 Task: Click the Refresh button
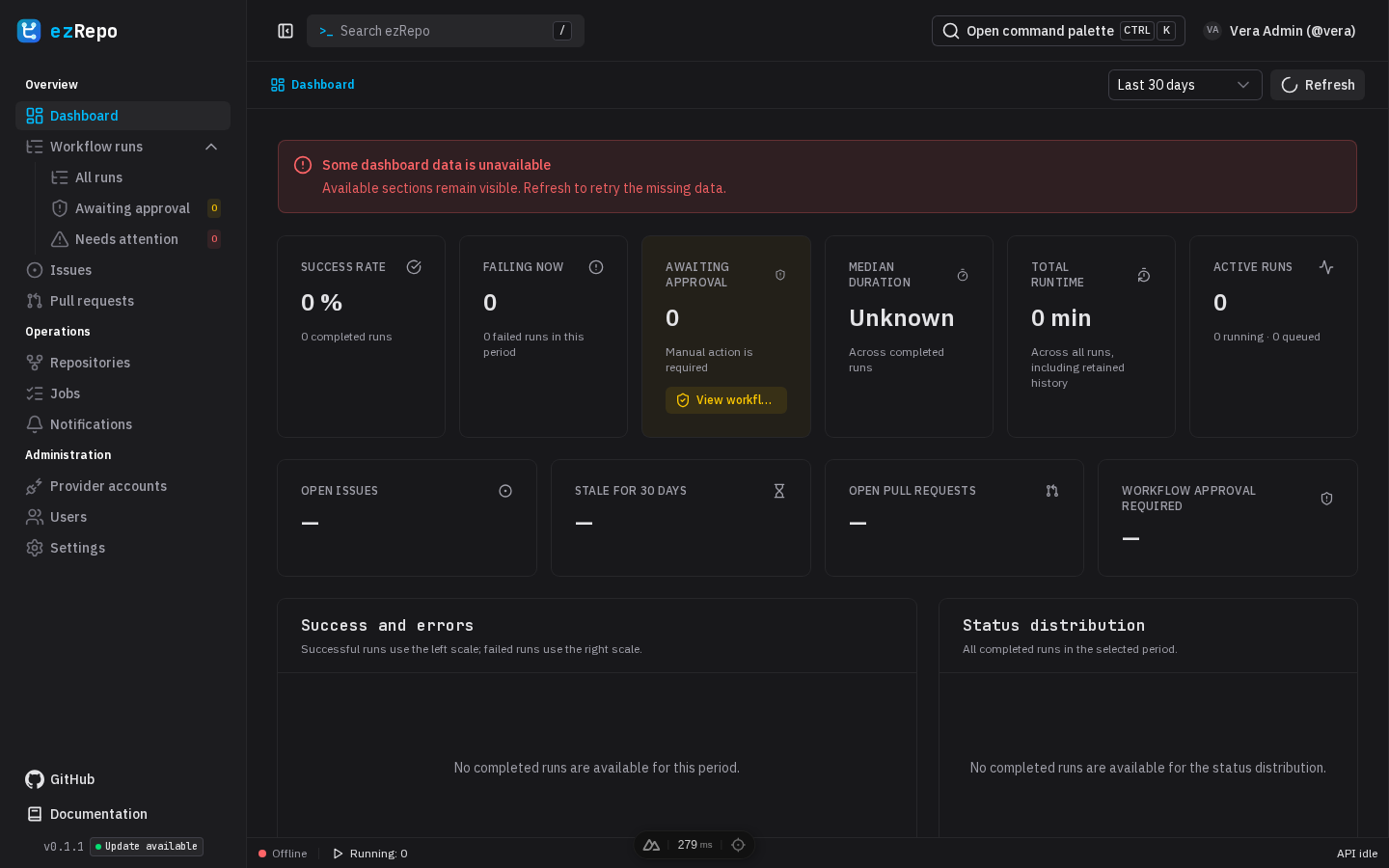(x=1318, y=85)
